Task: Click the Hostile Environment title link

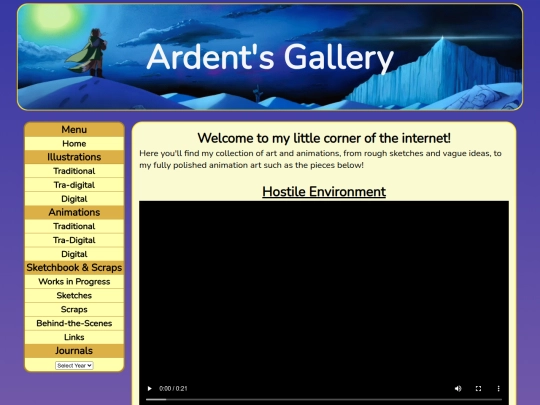Action: pyautogui.click(x=324, y=191)
